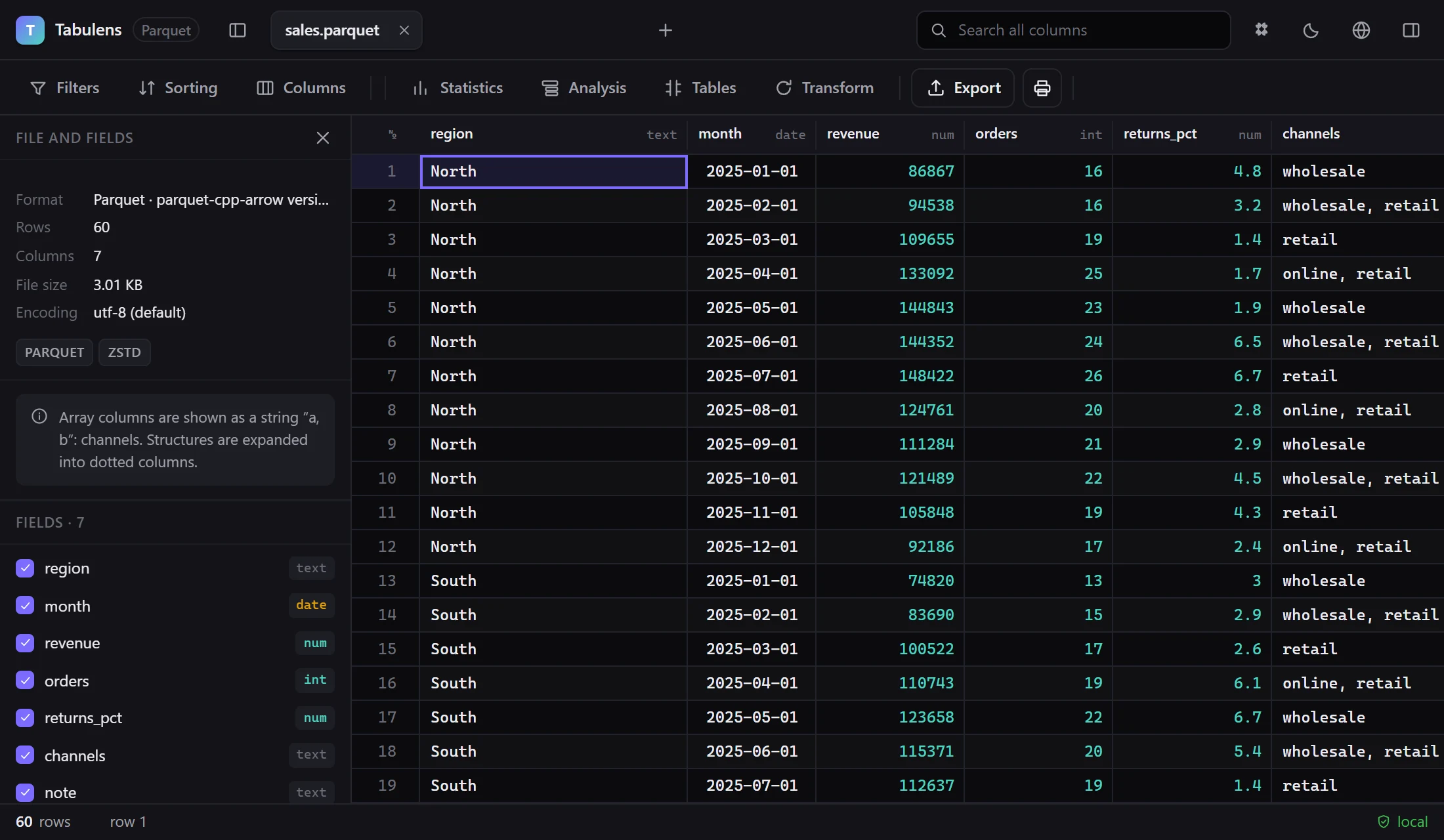
Task: Click the ZSTD compression badge
Action: coord(125,352)
